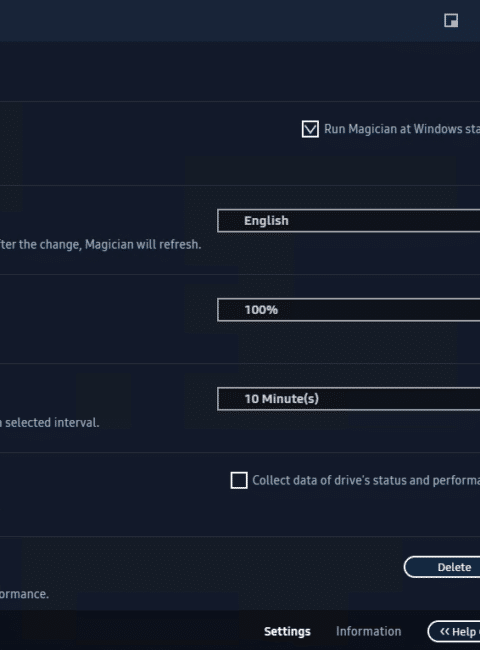Select the '10 Minute(s)' value text
This screenshot has height=650, width=480.
[281, 399]
